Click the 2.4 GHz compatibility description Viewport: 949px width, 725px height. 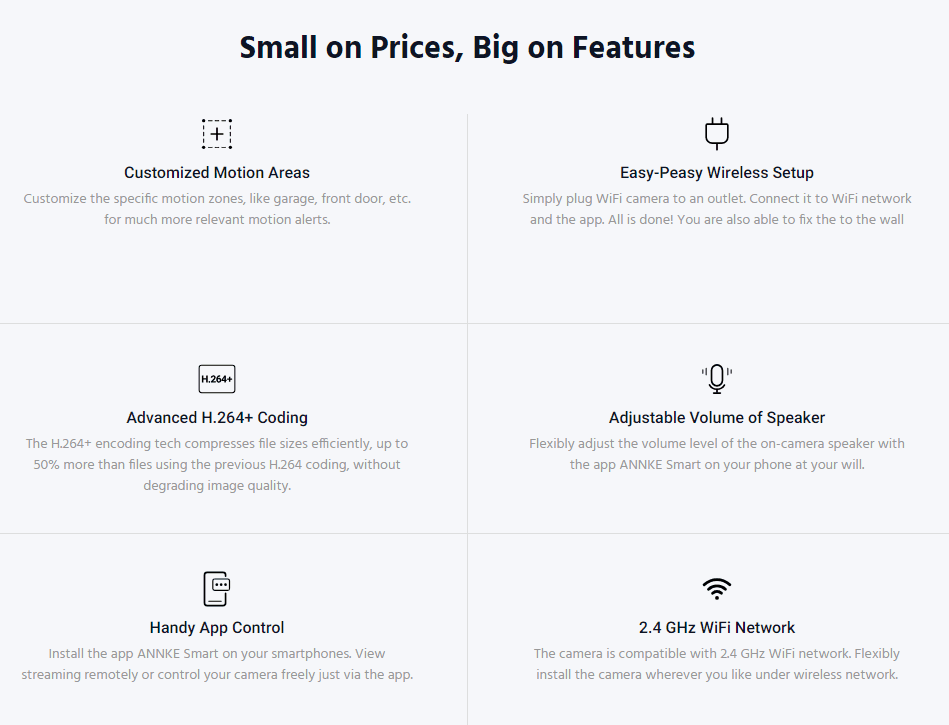tap(717, 664)
